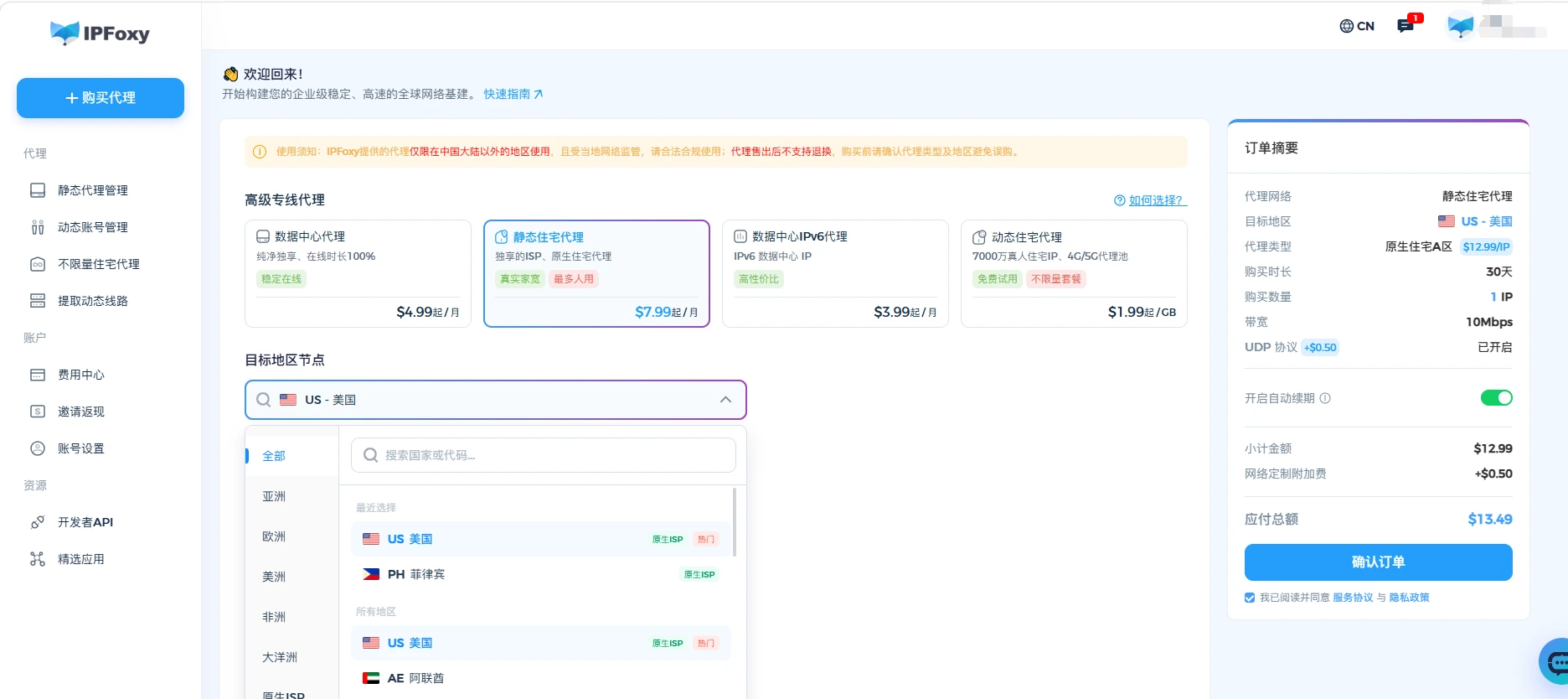Open the 开发者API sidebar icon

point(38,522)
